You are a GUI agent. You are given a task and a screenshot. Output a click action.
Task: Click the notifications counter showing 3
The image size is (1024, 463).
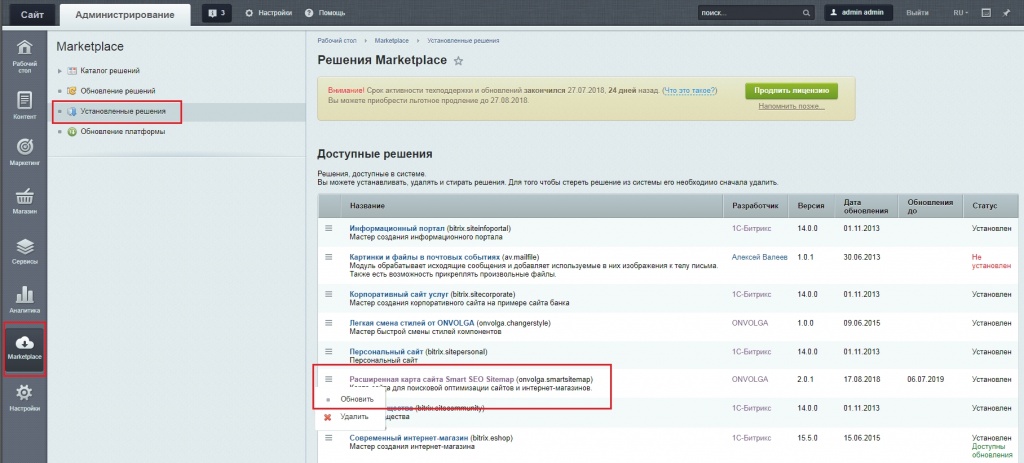click(x=217, y=13)
